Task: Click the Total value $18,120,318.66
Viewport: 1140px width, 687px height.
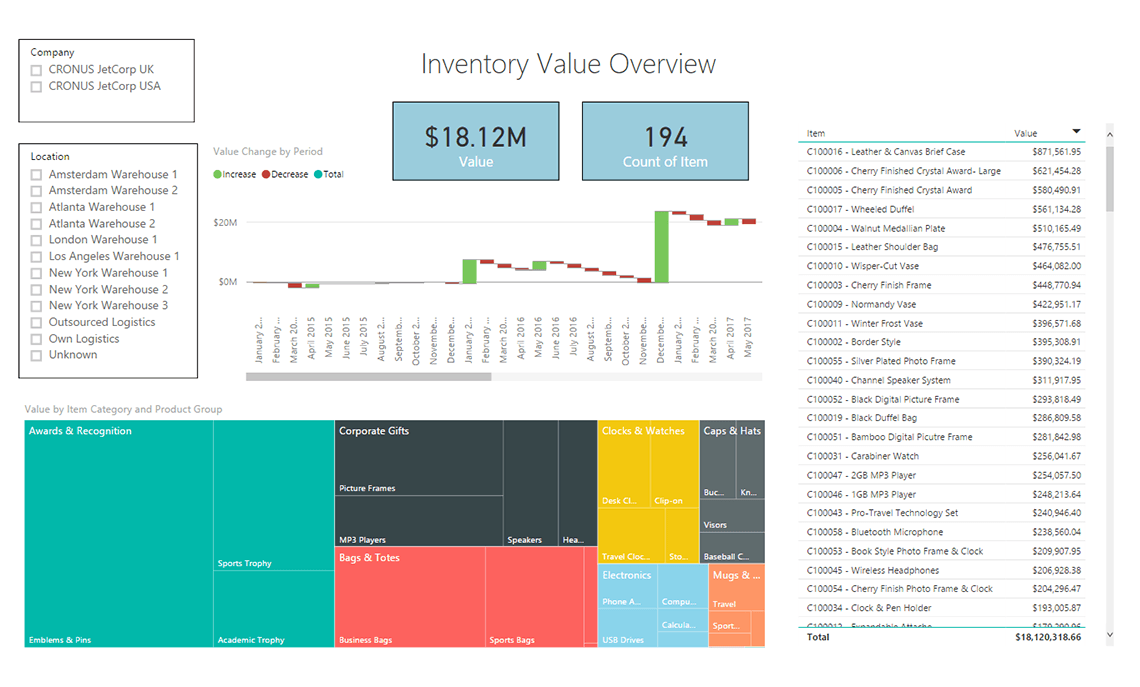Action: (1048, 638)
